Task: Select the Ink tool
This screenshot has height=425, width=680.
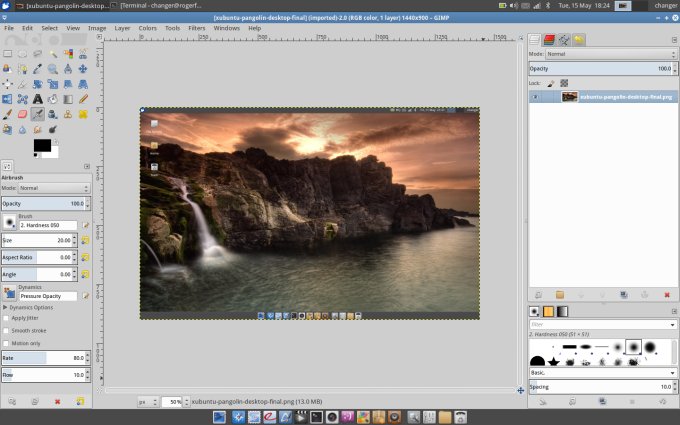Action: [53, 114]
